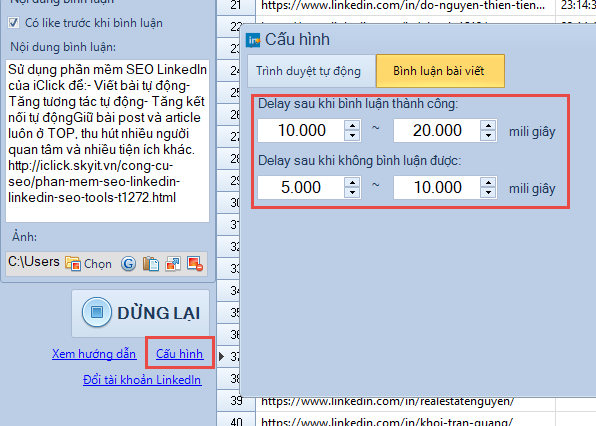Click the Cấu hình window title icon
Image resolution: width=596 pixels, height=426 pixels.
point(253,40)
